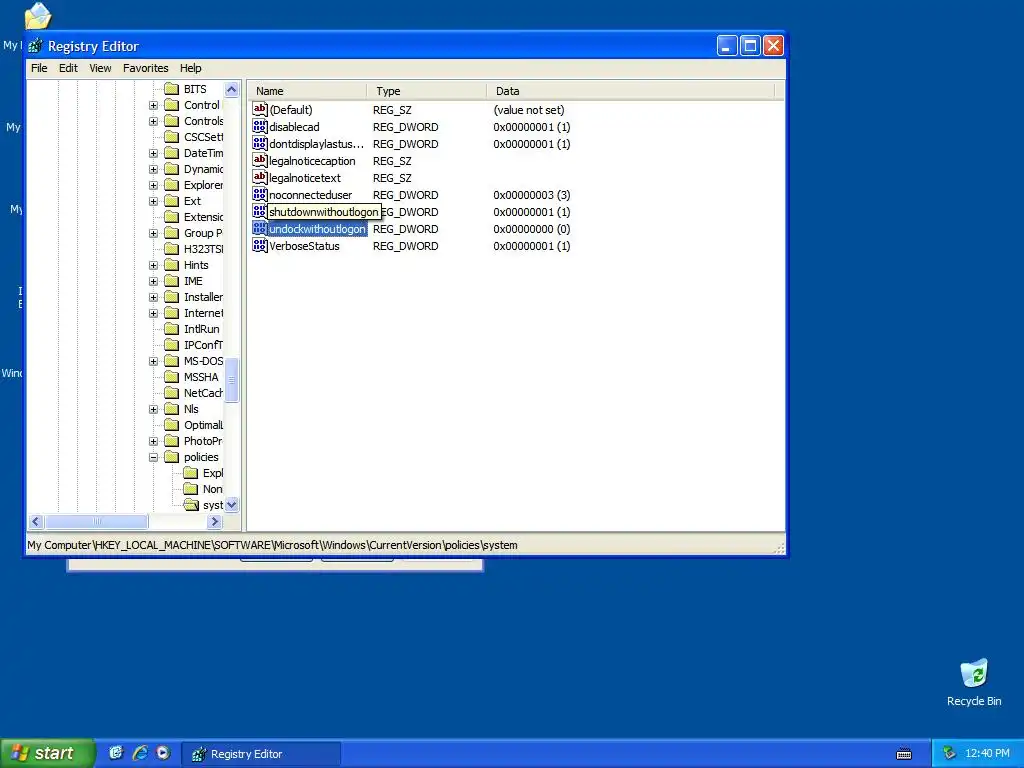
Task: Click the taskbar clock showing 12:40 PM
Action: 987,754
